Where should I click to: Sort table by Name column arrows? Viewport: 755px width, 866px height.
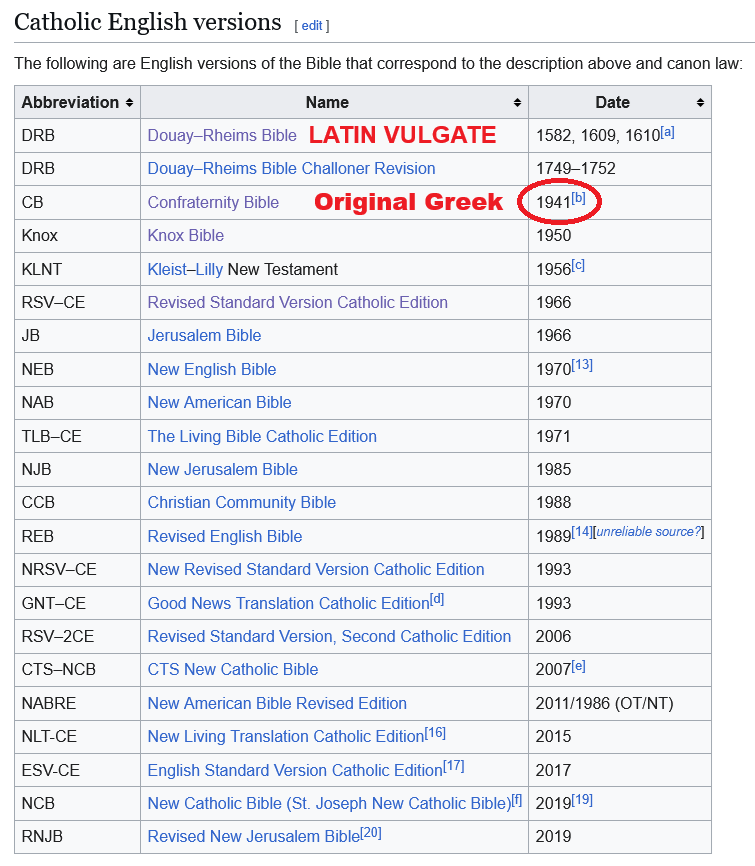pos(517,103)
